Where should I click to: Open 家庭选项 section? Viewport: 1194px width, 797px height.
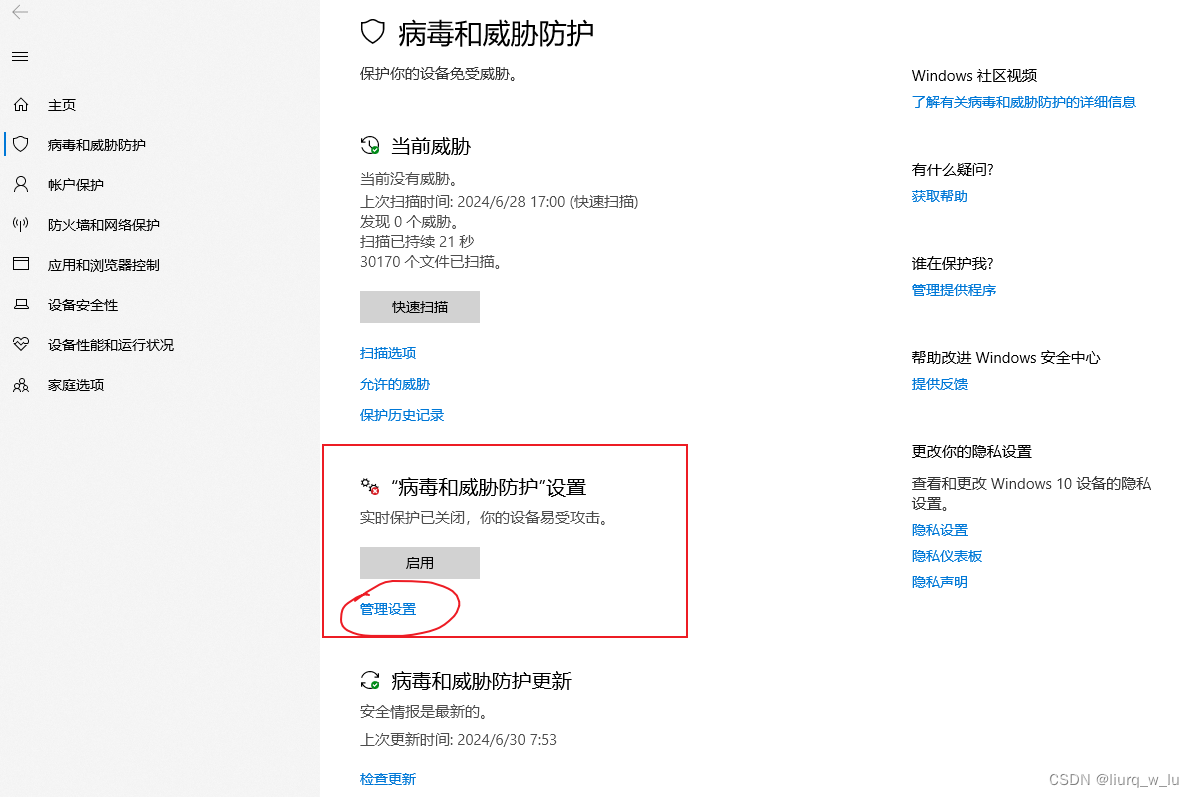click(75, 385)
